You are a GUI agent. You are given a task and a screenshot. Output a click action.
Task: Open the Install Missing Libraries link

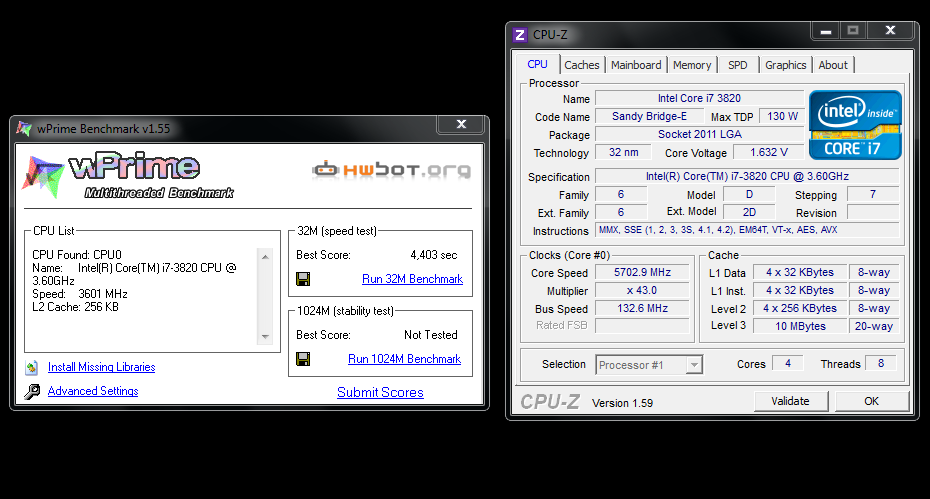pyautogui.click(x=101, y=367)
